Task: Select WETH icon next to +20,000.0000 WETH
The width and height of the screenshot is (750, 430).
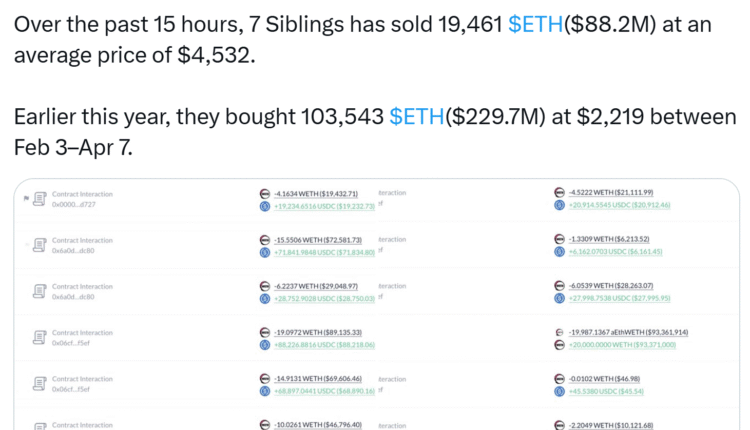Action: tap(560, 345)
